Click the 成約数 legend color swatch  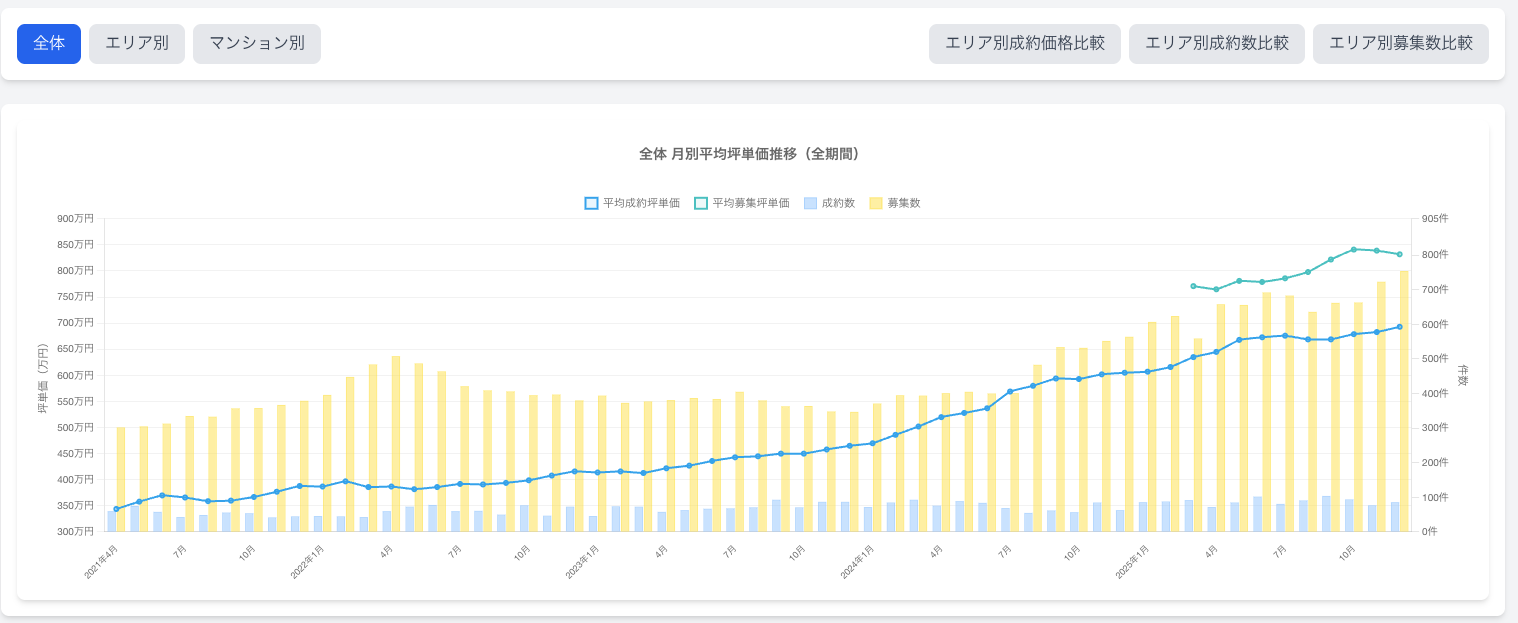[x=811, y=203]
